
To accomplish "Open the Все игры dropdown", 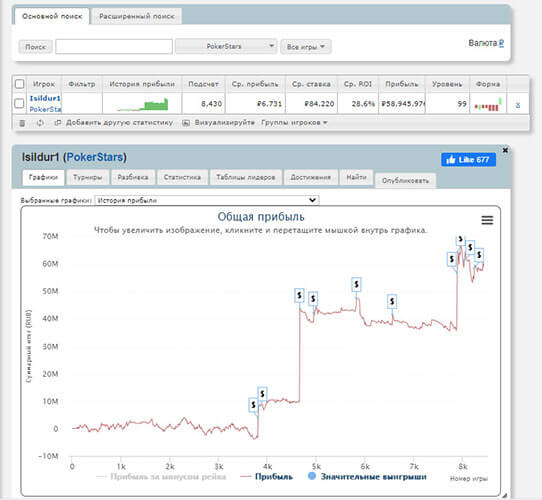I will [x=306, y=47].
